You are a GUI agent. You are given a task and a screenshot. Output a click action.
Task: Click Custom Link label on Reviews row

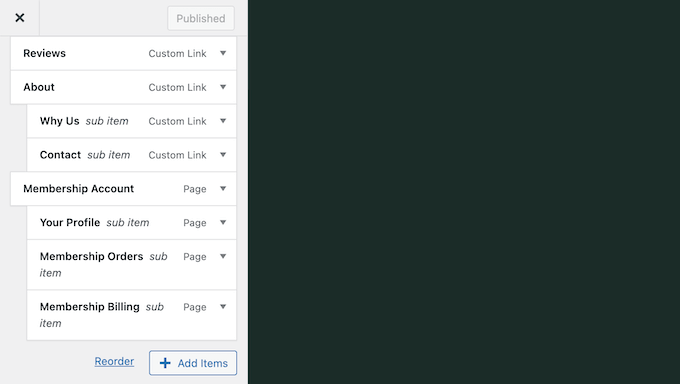(177, 53)
